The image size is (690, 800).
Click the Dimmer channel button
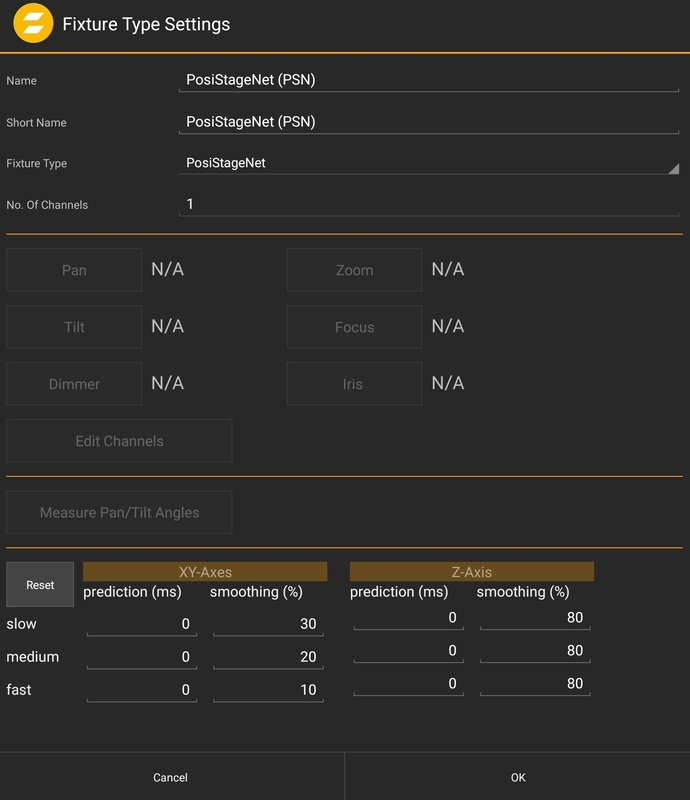click(x=74, y=384)
